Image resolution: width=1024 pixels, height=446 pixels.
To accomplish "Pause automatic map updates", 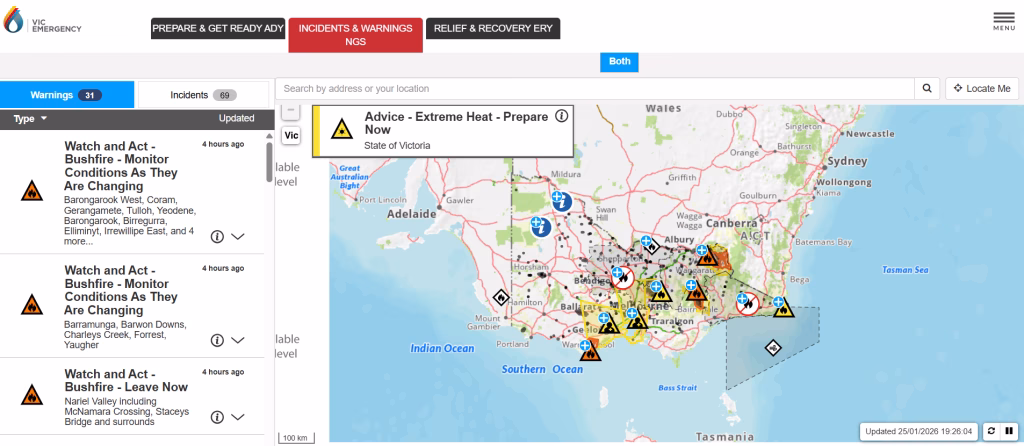I will [x=1009, y=431].
